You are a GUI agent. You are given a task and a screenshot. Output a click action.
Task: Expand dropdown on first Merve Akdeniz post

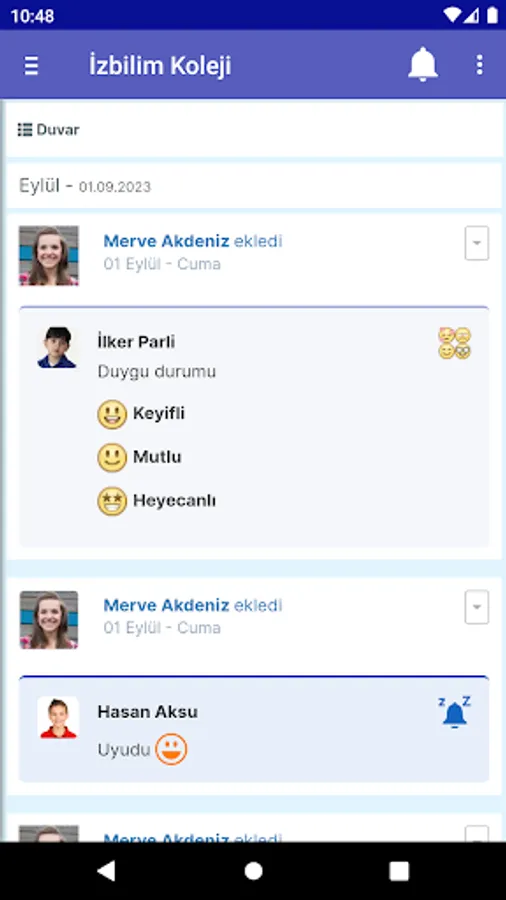pos(477,243)
